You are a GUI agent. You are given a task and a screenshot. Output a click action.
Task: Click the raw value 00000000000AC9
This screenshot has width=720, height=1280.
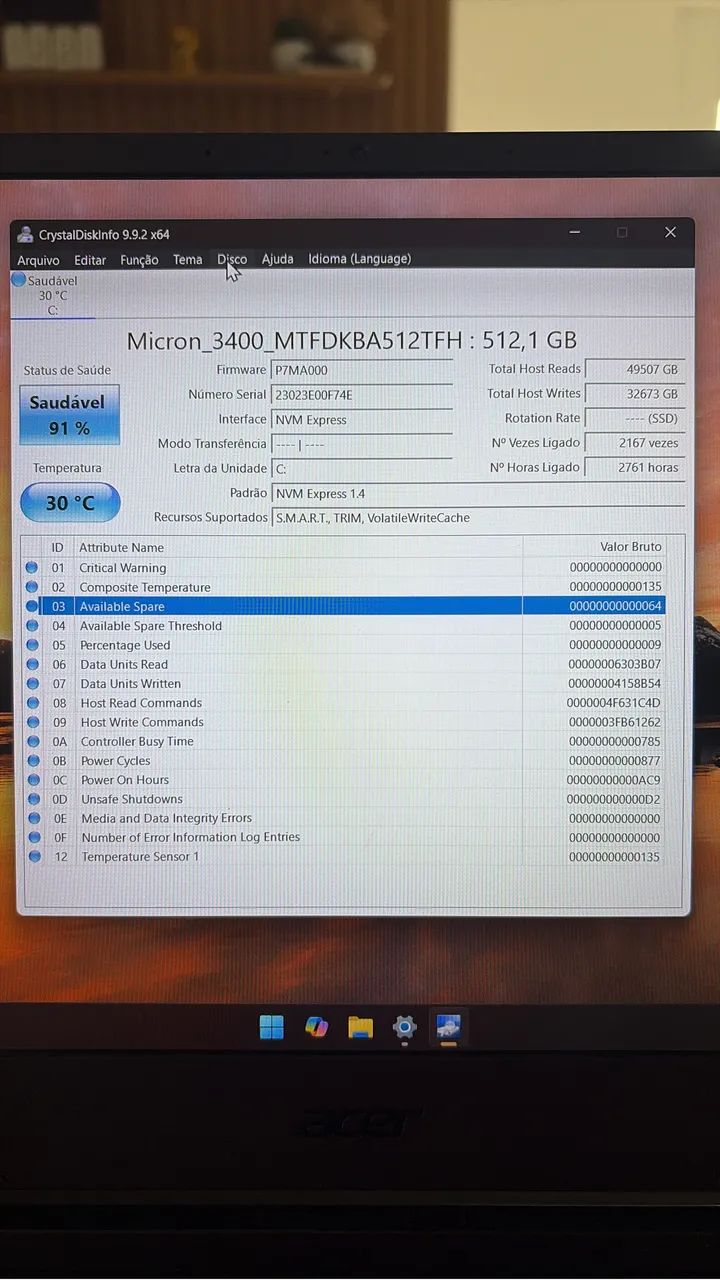(614, 780)
